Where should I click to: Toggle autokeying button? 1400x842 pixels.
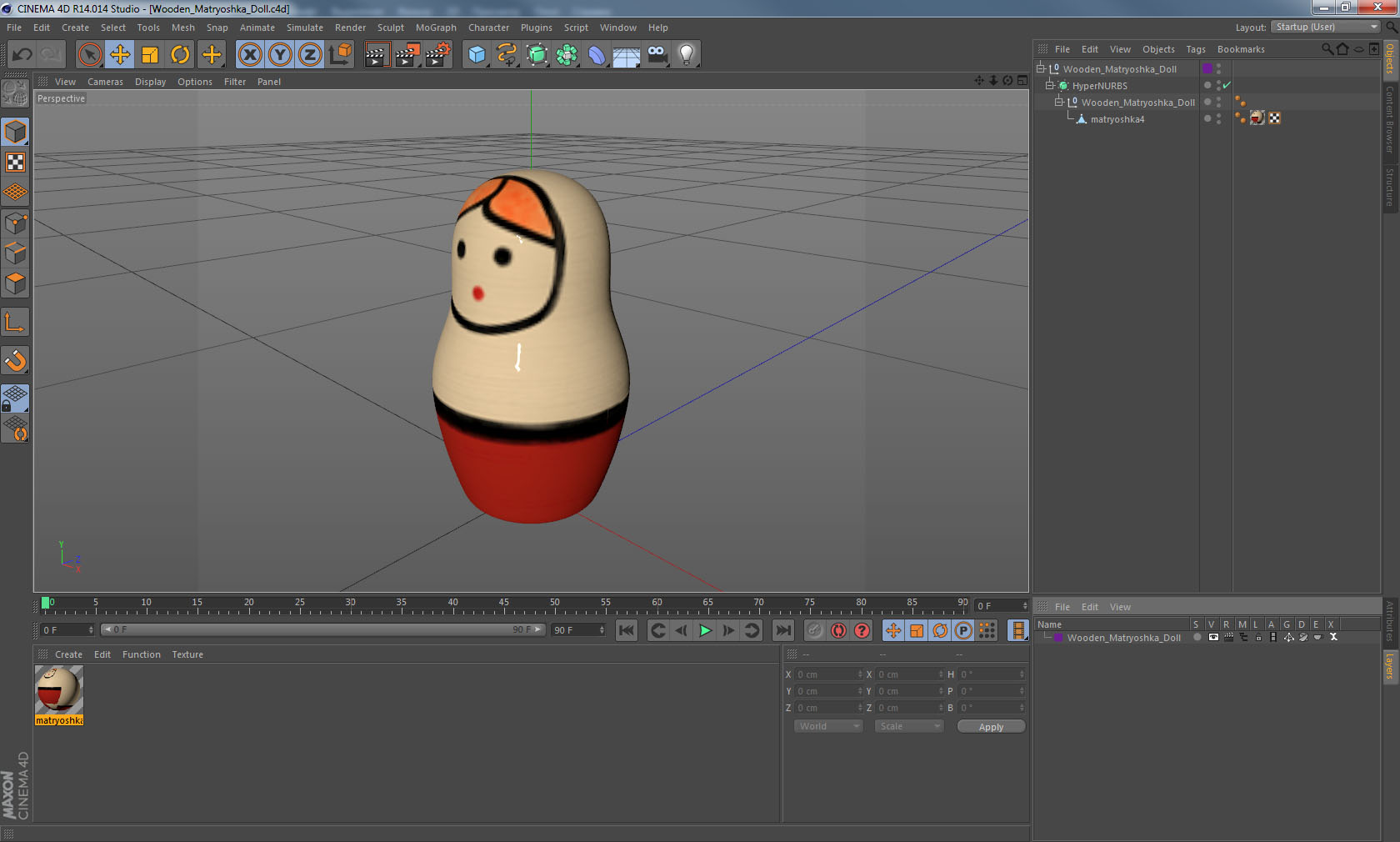click(838, 630)
